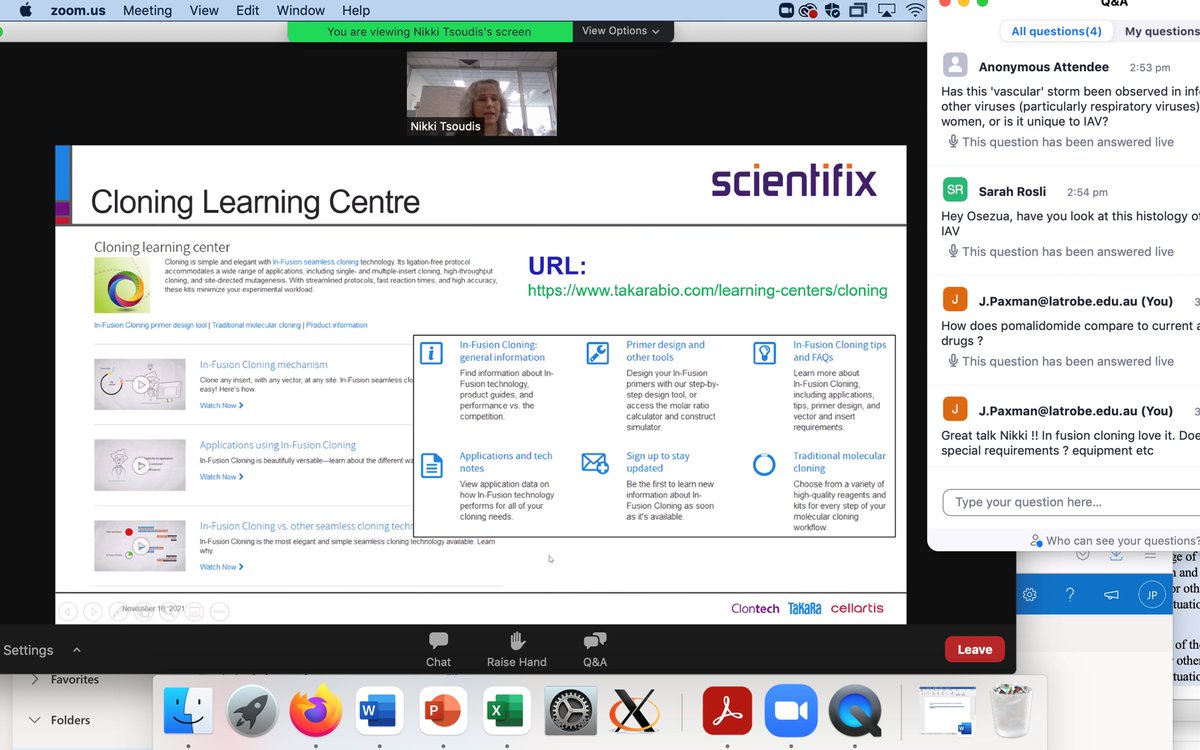Click the Creative Cloud menu bar icon
The image size is (1200, 750).
click(x=809, y=11)
